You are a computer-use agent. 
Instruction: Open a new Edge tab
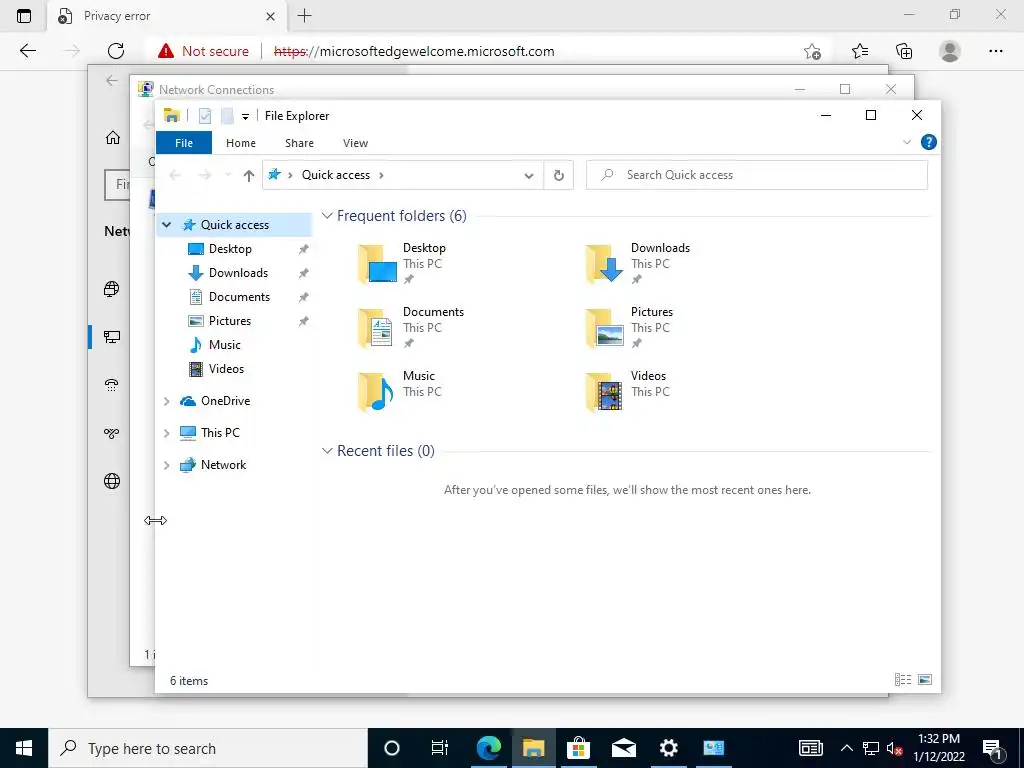coord(304,16)
